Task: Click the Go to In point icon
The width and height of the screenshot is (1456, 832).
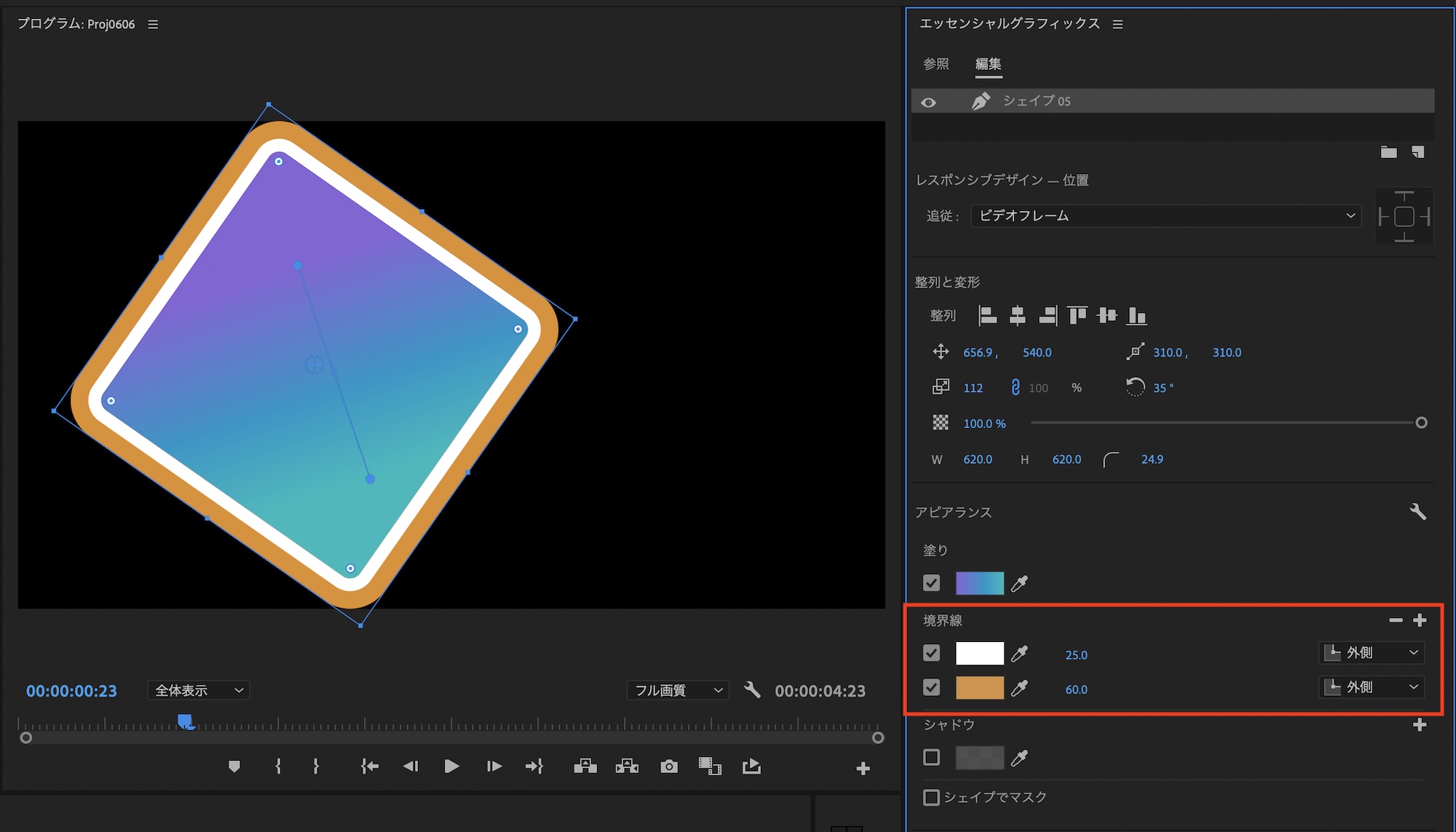Action: (x=370, y=766)
